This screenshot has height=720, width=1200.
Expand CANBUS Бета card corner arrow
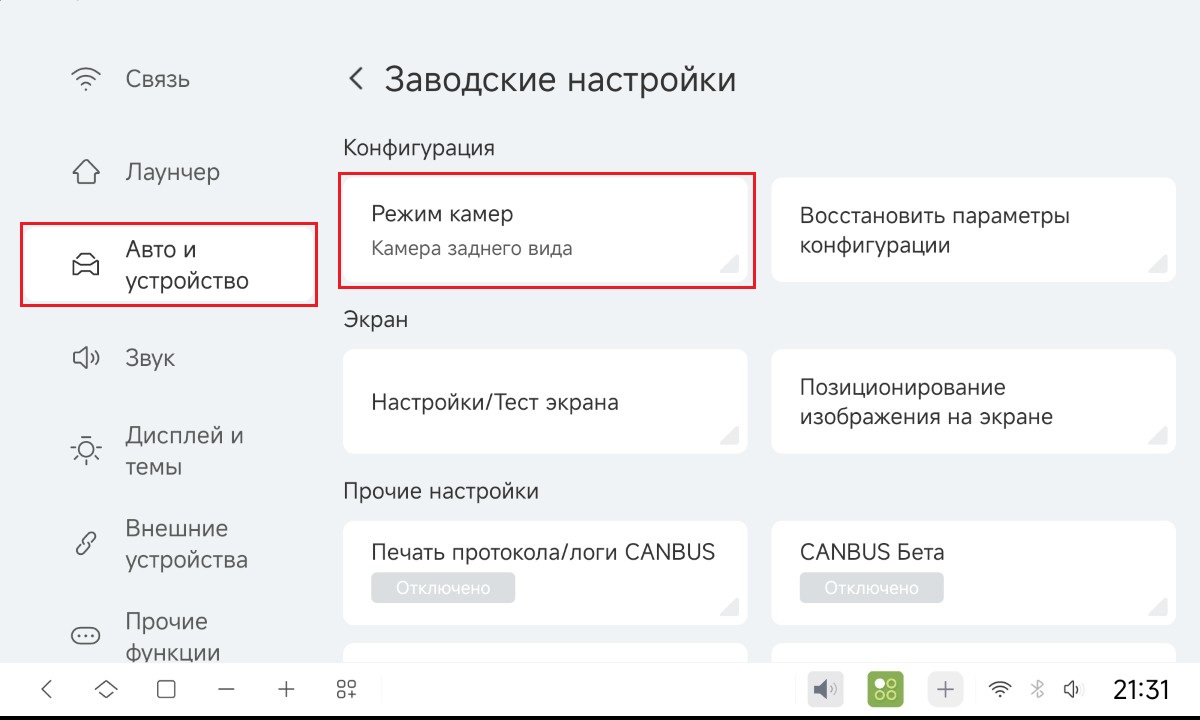coord(1158,606)
